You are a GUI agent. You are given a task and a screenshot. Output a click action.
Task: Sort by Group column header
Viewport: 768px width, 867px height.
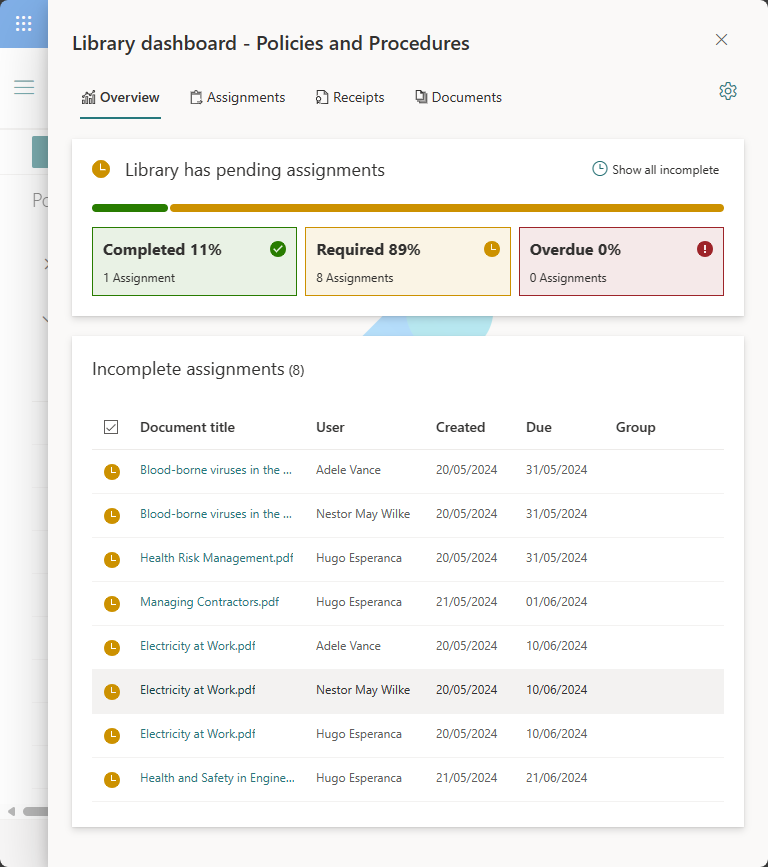(635, 427)
